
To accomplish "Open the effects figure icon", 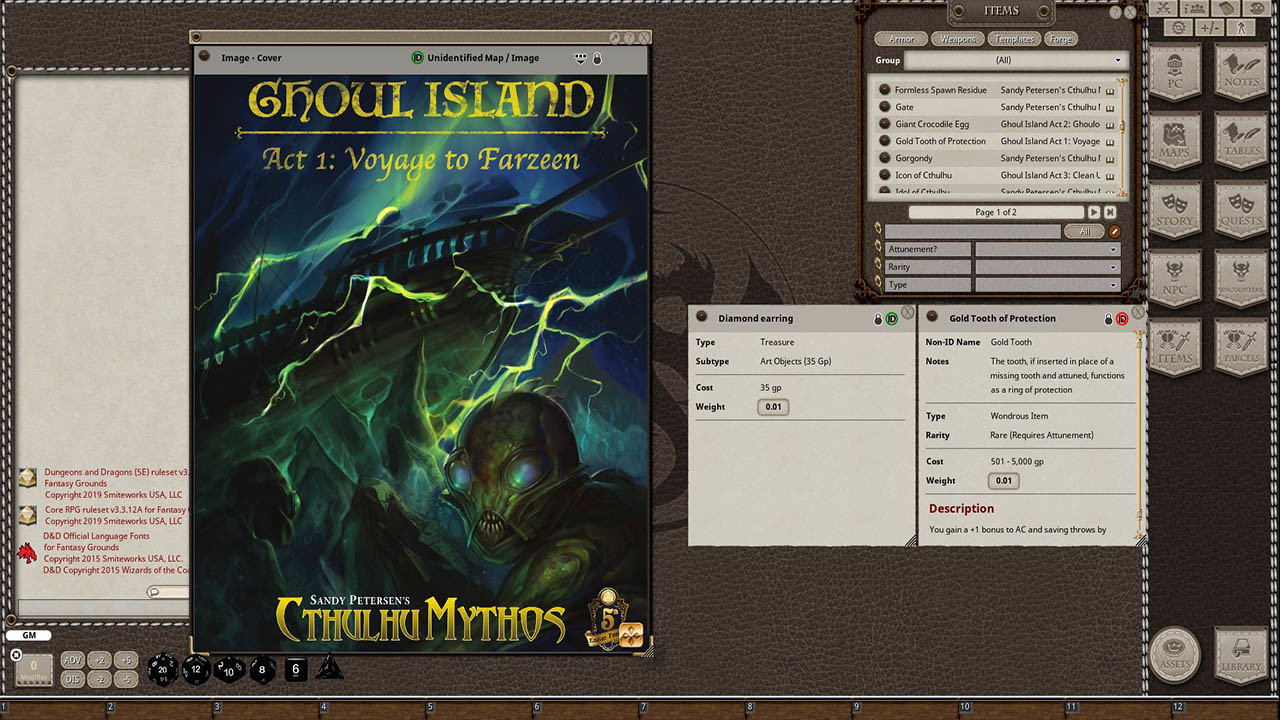I will click(1240, 28).
